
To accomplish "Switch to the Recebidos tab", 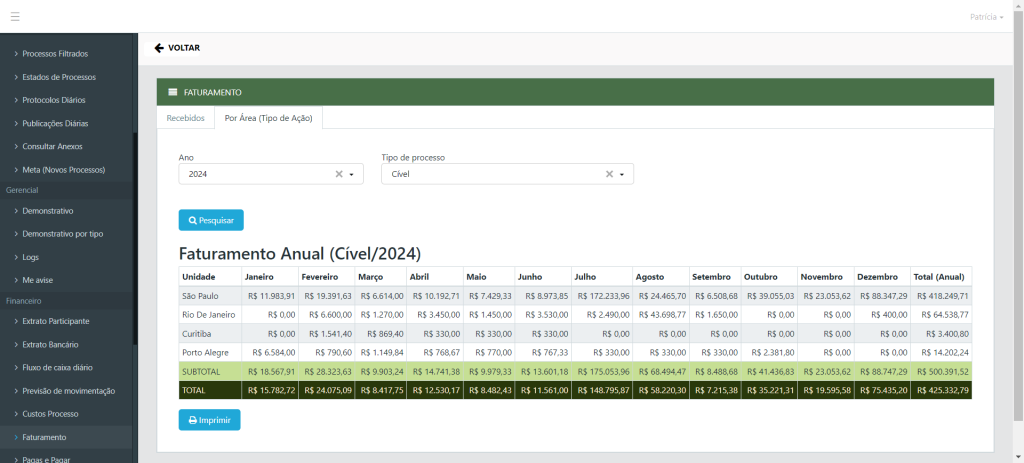I will click(x=185, y=118).
